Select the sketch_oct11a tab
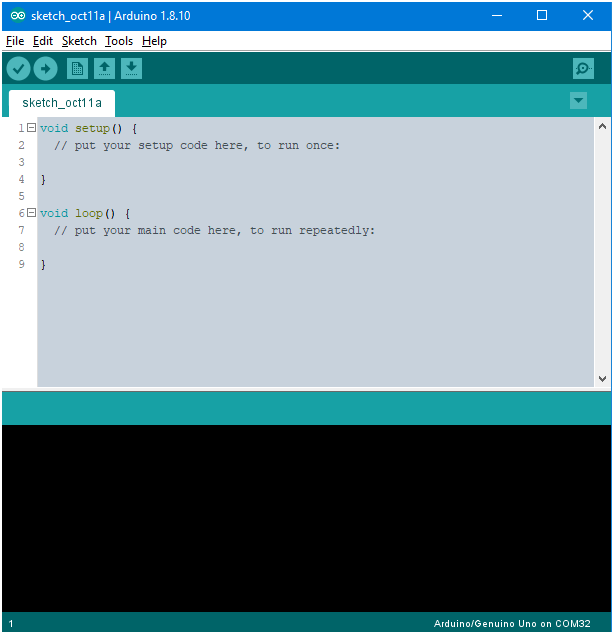614x634 pixels. click(x=62, y=103)
